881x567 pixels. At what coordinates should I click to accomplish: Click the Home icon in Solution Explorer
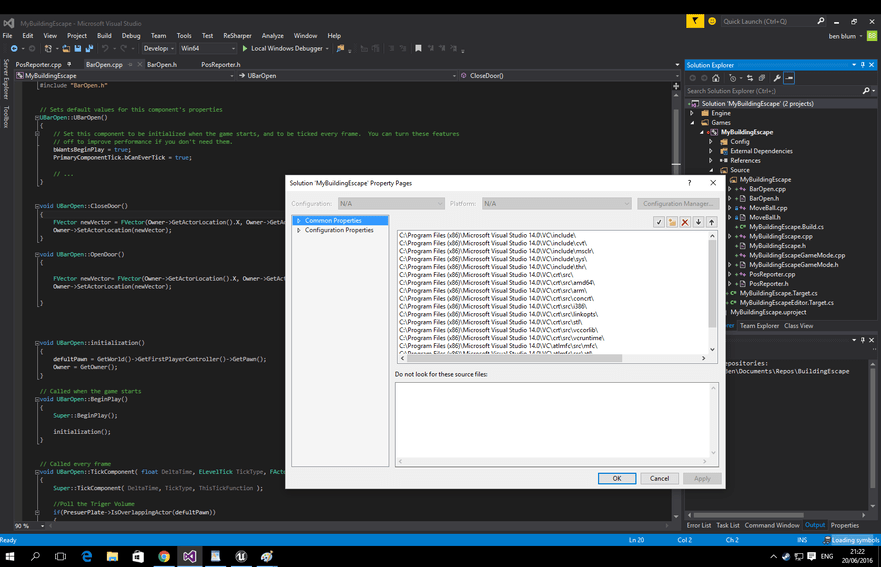[716, 78]
